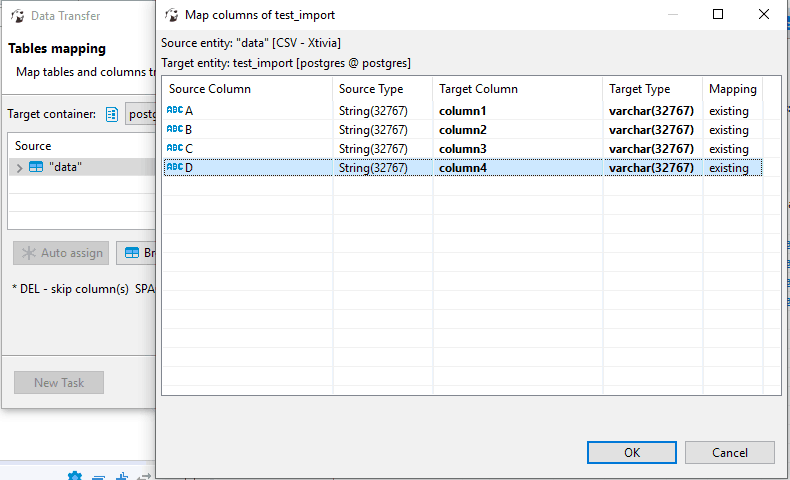Click the Source Column header
The image size is (790, 480).
coord(247,89)
